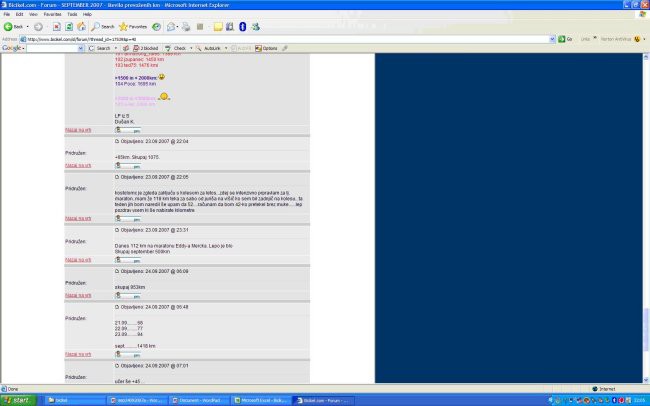
Task: Click the 'Internet' zone indicator in status bar
Action: pos(604,389)
